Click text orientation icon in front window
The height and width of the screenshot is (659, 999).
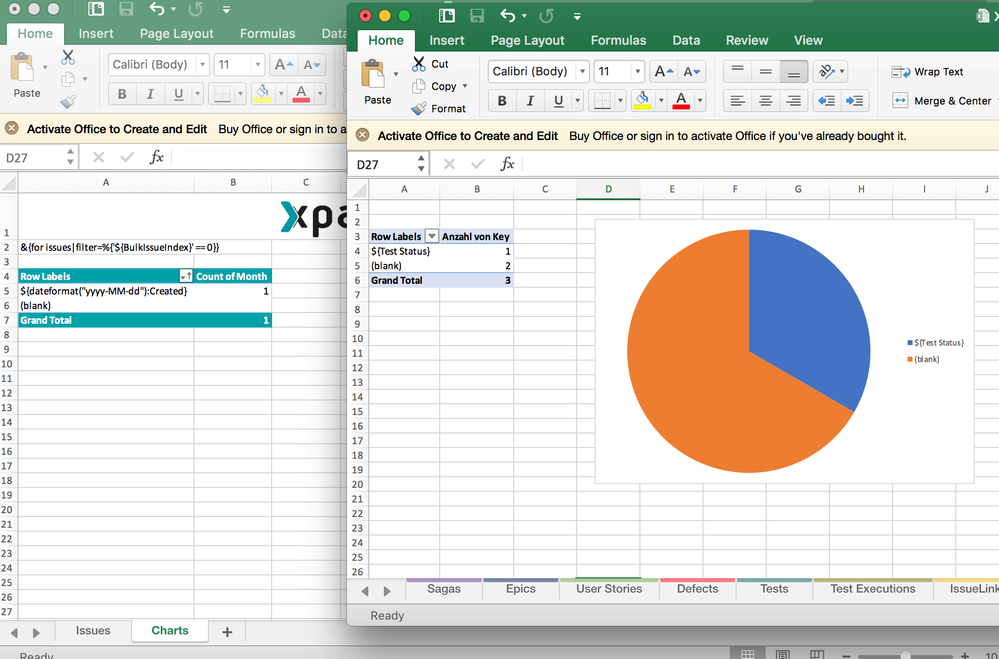click(x=826, y=71)
